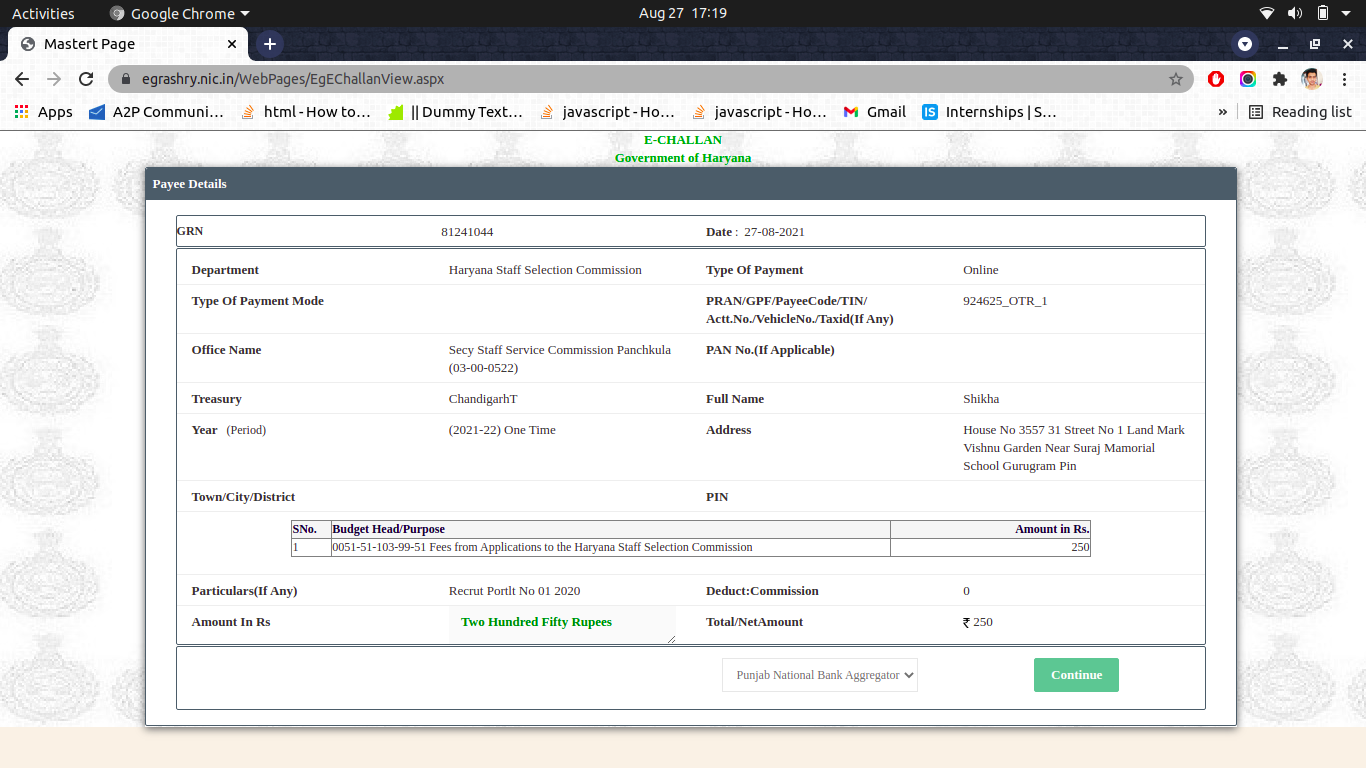Expand hidden bookmarks chevron
Viewport: 1366px width, 768px height.
click(1222, 112)
